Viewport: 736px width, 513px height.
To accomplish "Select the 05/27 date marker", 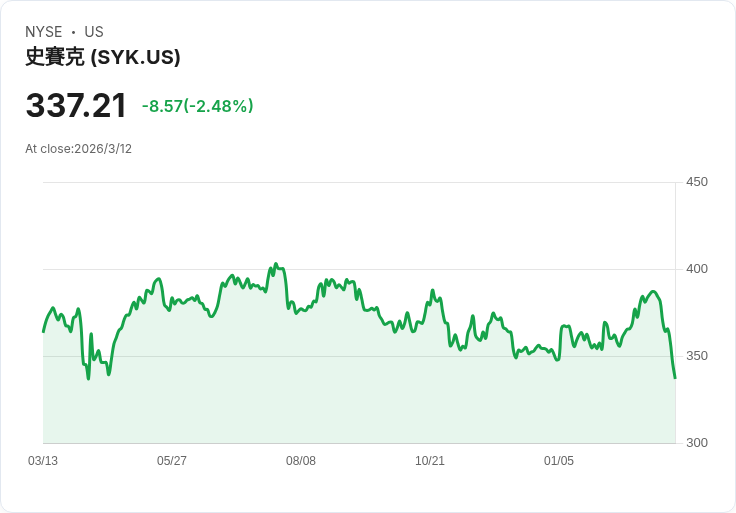I will [172, 461].
